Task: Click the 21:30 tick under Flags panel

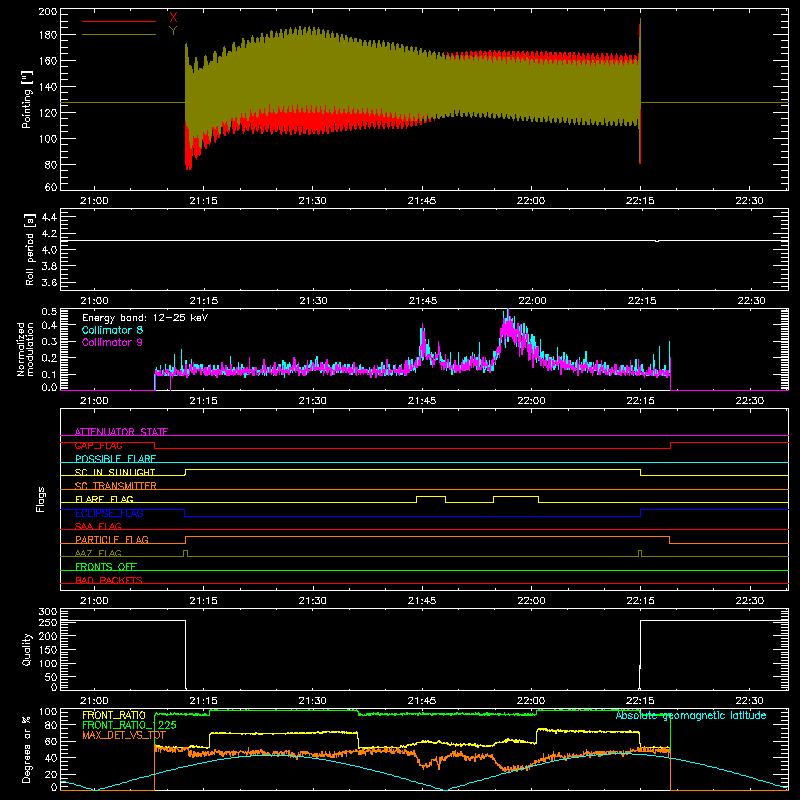Action: [x=313, y=601]
